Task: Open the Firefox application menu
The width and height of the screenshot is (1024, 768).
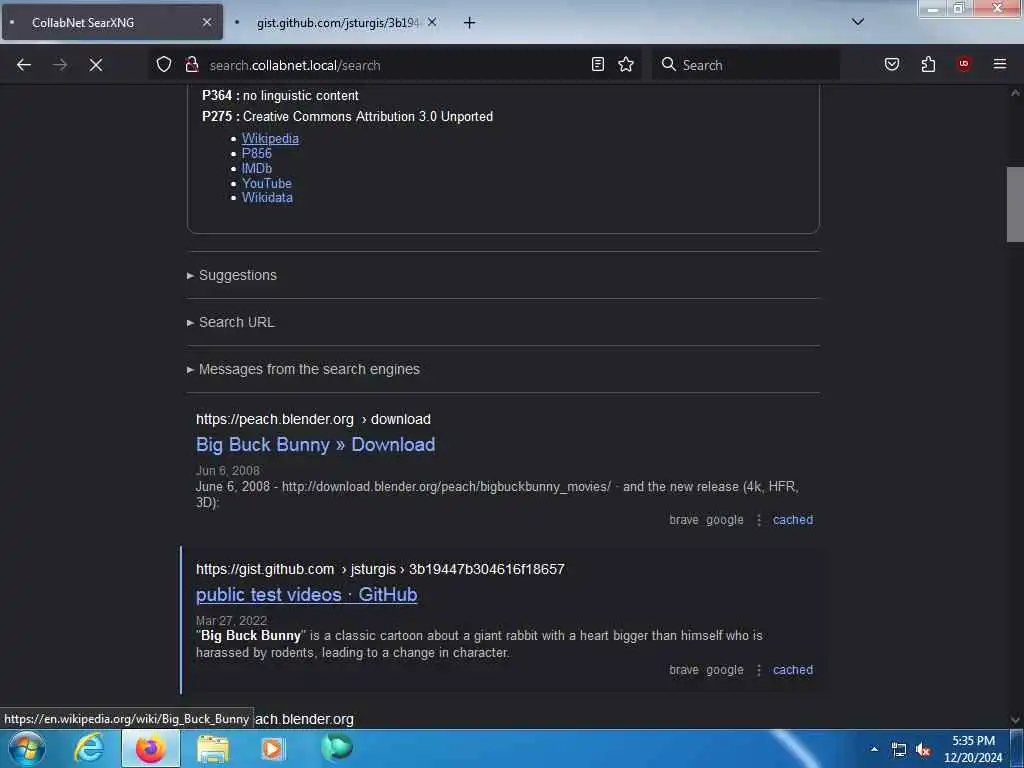Action: click(999, 64)
